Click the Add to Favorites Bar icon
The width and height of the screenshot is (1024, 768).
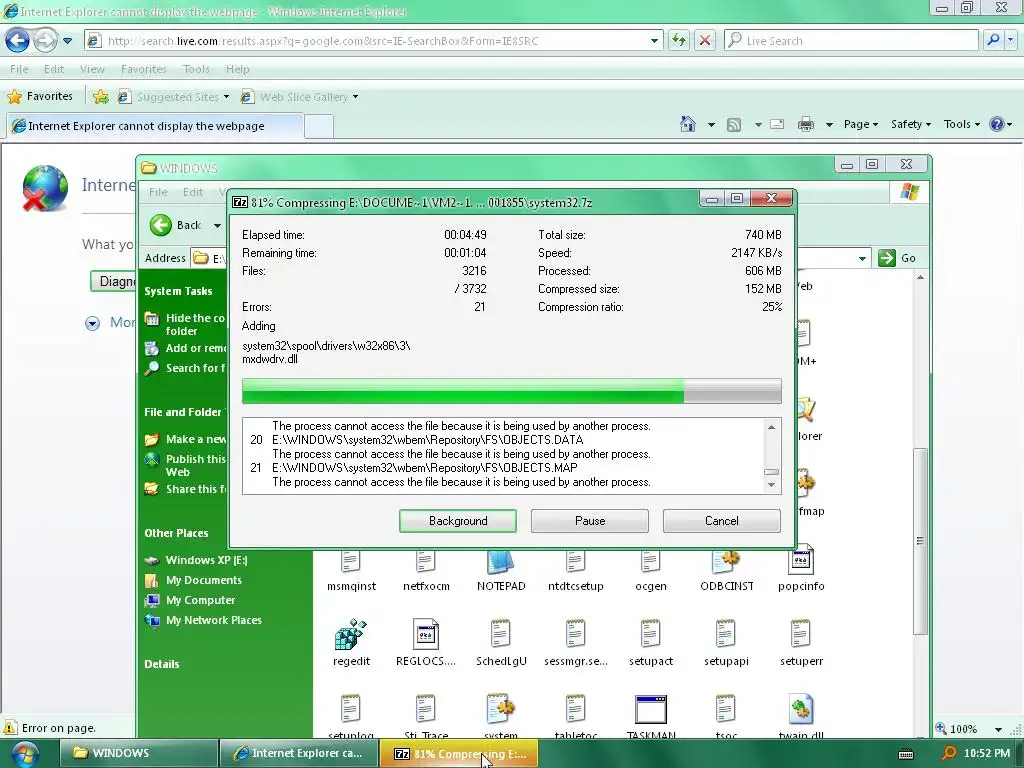pos(101,97)
